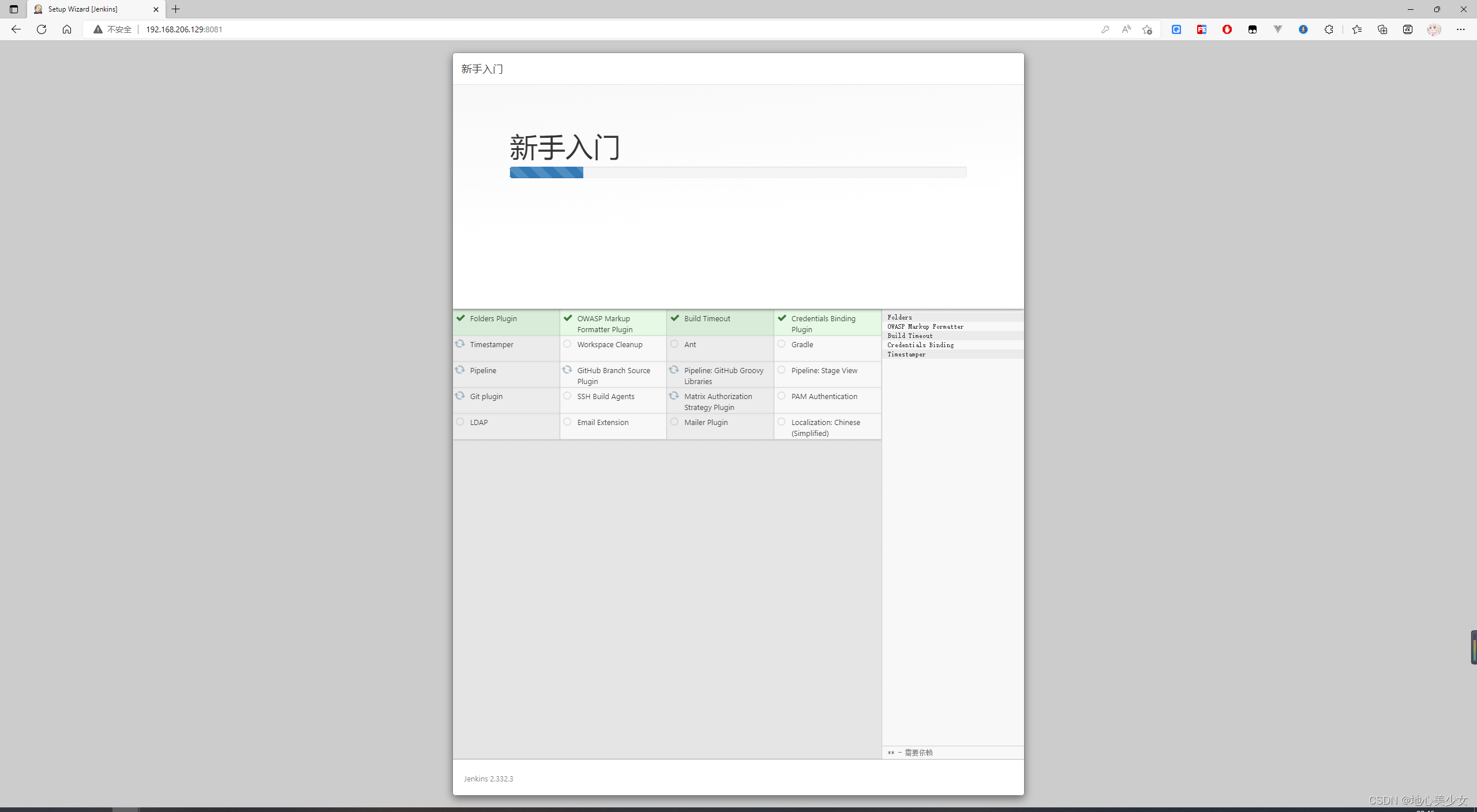The height and width of the screenshot is (812, 1477).
Task: Open the collections icon in toolbar
Action: 1382,29
